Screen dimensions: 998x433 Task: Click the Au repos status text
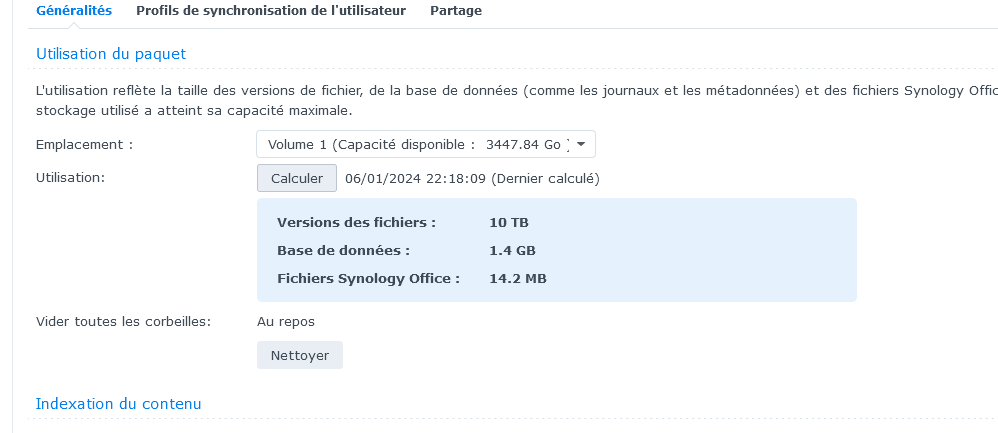[x=286, y=322]
